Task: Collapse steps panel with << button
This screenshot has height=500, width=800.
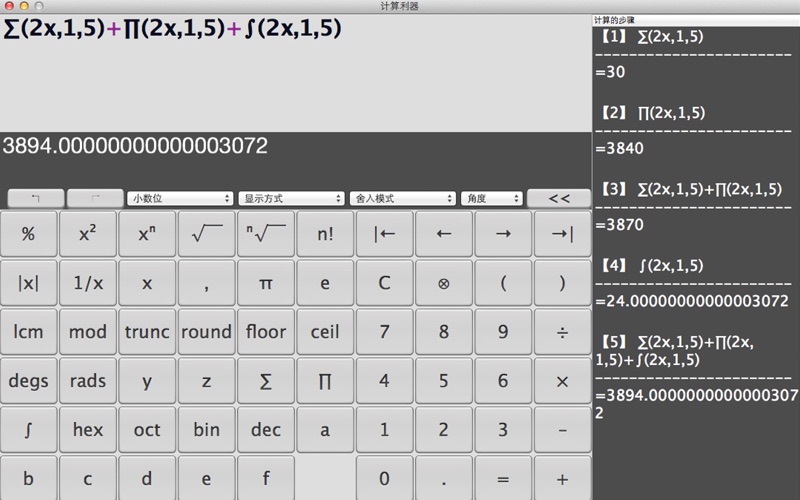Action: (x=559, y=198)
